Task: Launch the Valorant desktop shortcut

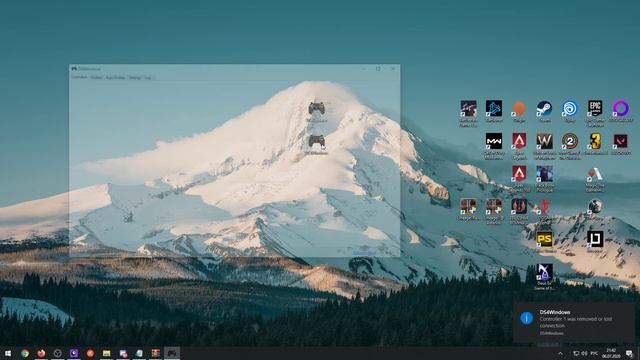Action: pos(620,142)
